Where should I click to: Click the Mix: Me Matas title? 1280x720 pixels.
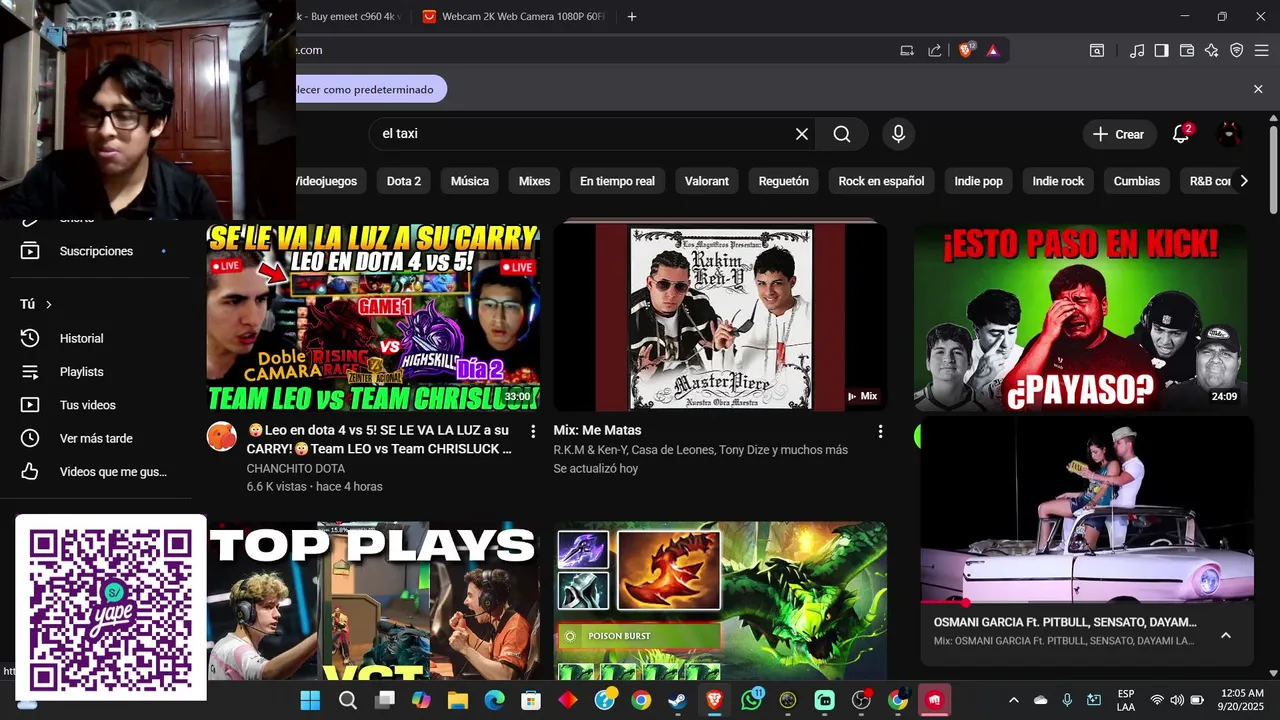click(x=597, y=430)
